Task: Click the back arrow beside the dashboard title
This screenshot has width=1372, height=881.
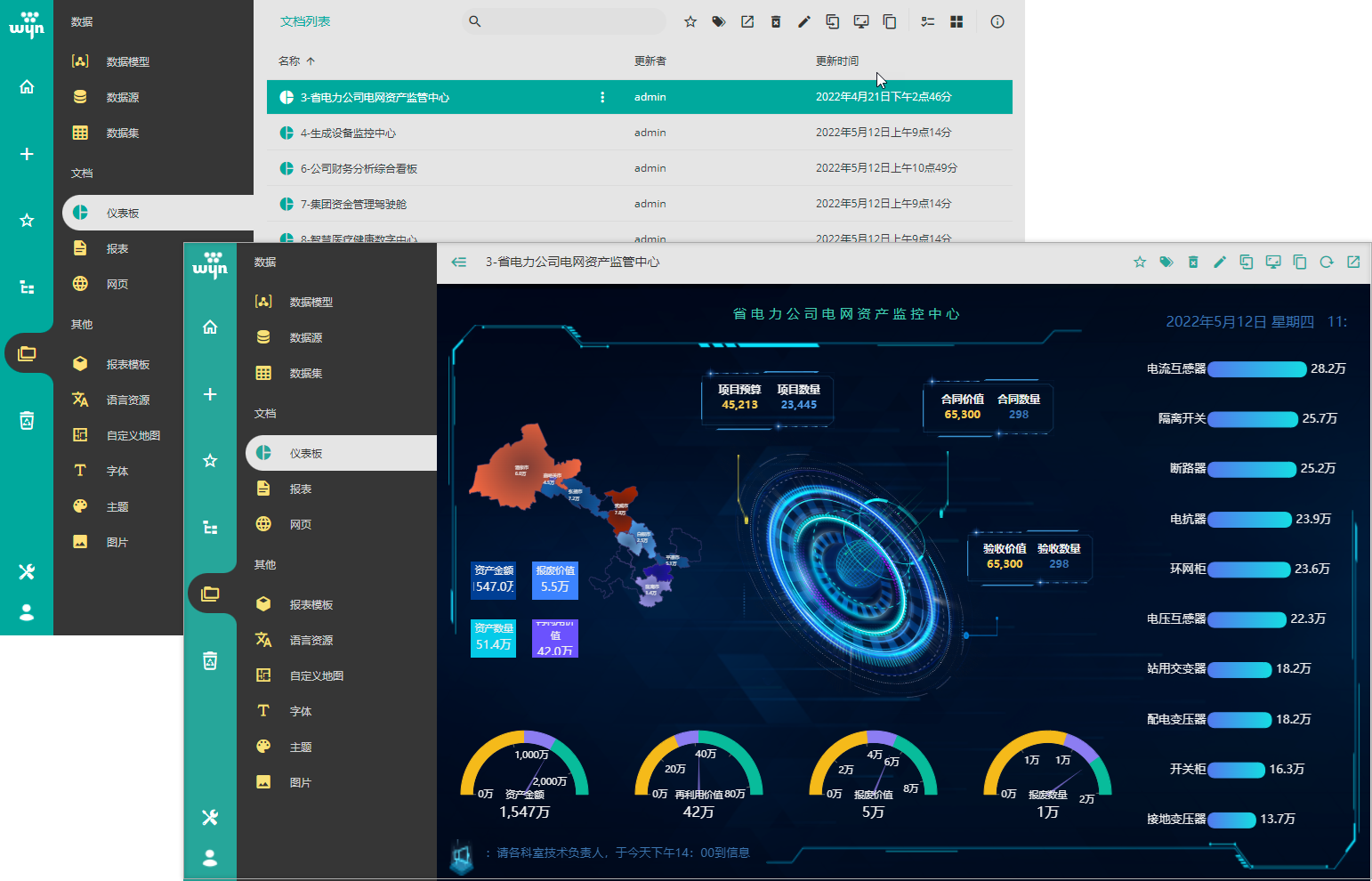Action: coord(459,262)
